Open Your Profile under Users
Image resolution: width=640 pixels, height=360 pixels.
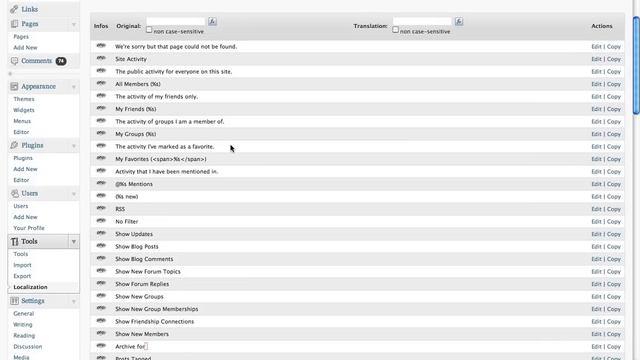pos(29,228)
